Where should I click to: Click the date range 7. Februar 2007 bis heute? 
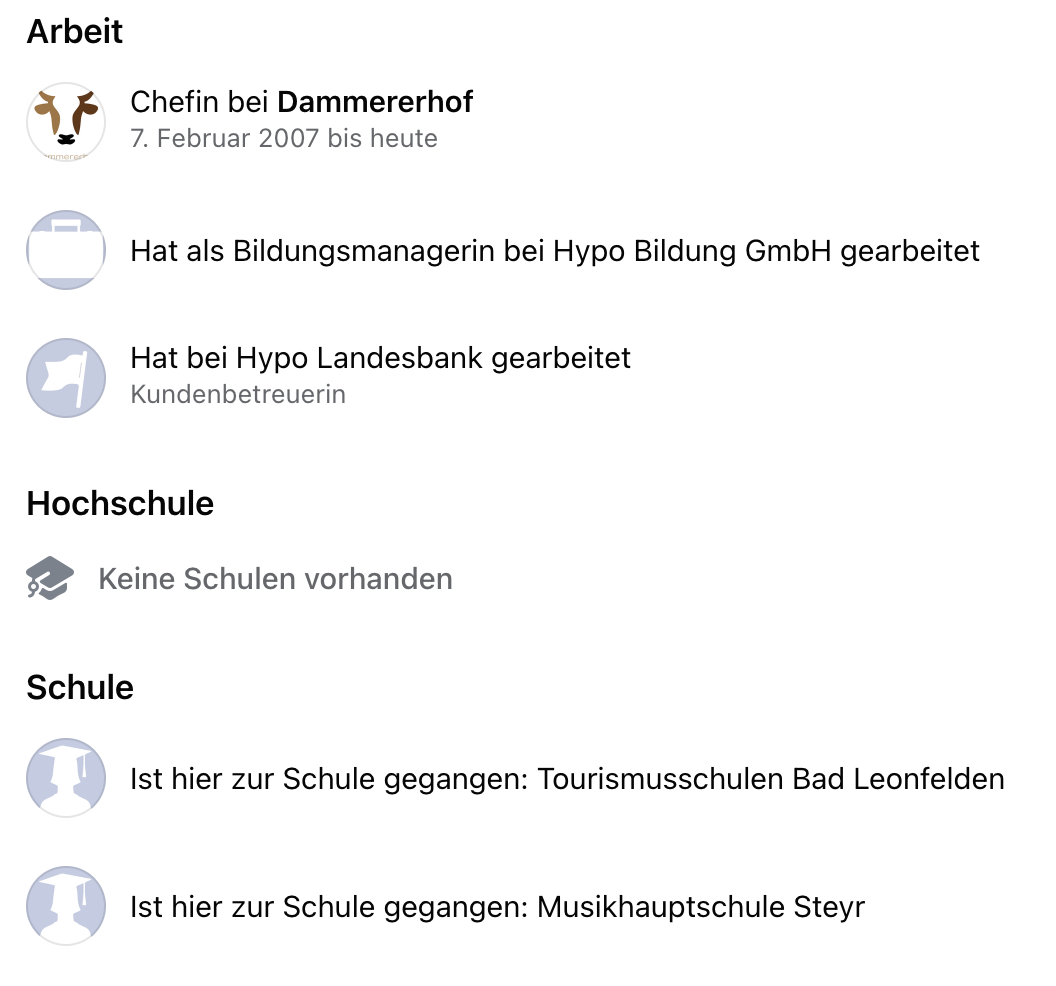[284, 138]
